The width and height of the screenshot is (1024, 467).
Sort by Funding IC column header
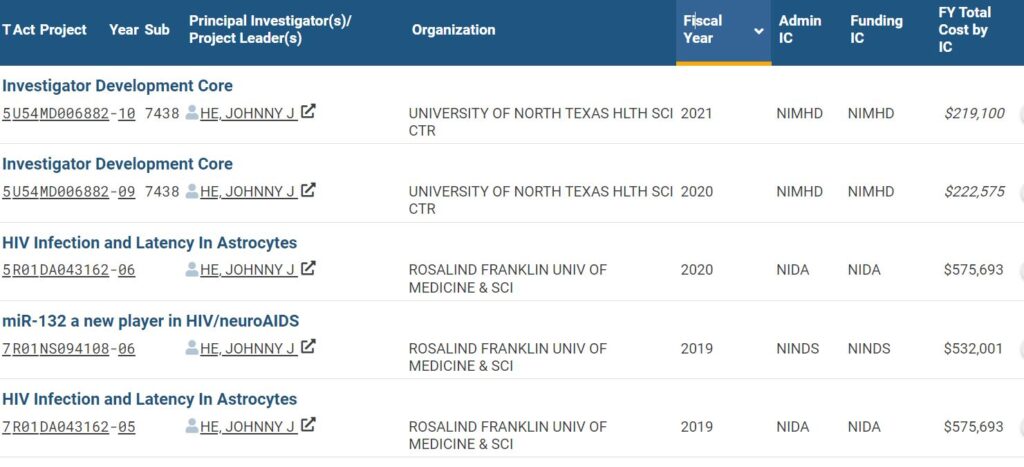tap(876, 29)
